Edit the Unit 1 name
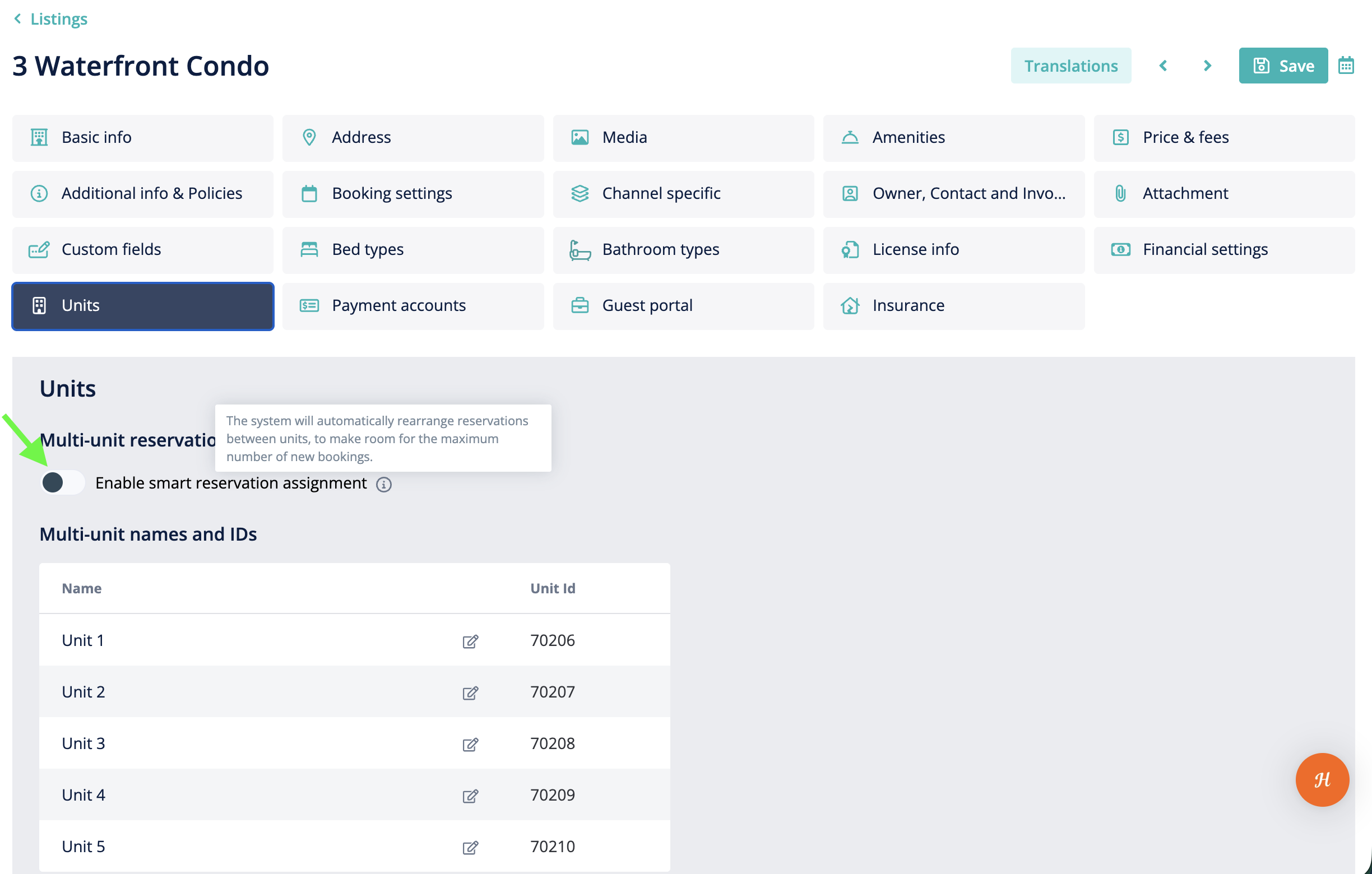Viewport: 1372px width, 874px height. coord(470,641)
